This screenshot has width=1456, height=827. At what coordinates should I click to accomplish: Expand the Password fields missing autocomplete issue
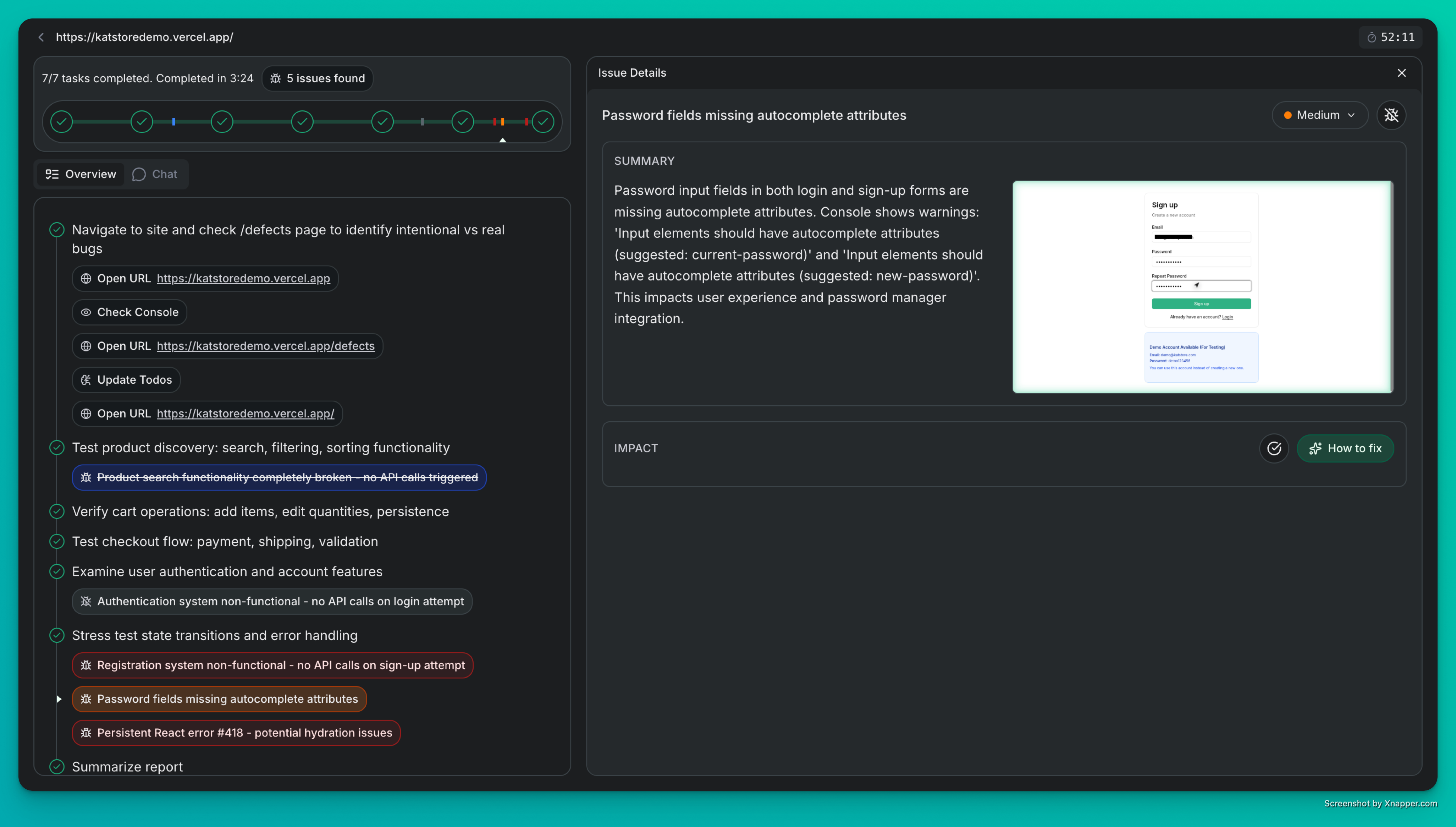point(59,699)
